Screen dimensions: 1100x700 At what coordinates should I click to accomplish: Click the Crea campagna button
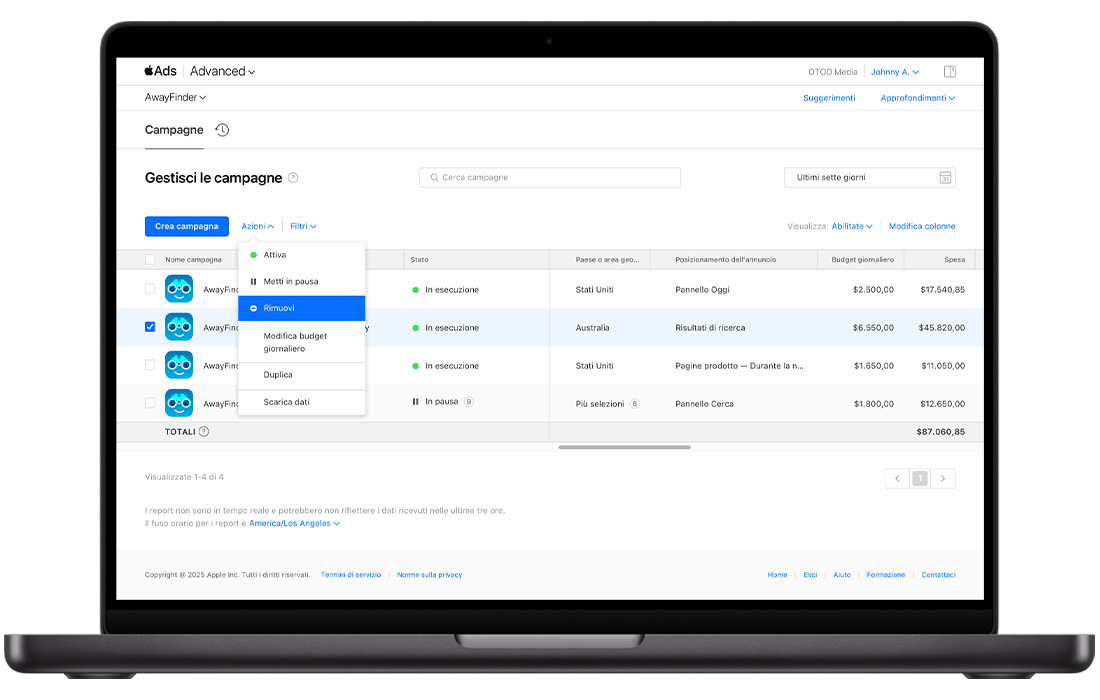[x=186, y=227]
